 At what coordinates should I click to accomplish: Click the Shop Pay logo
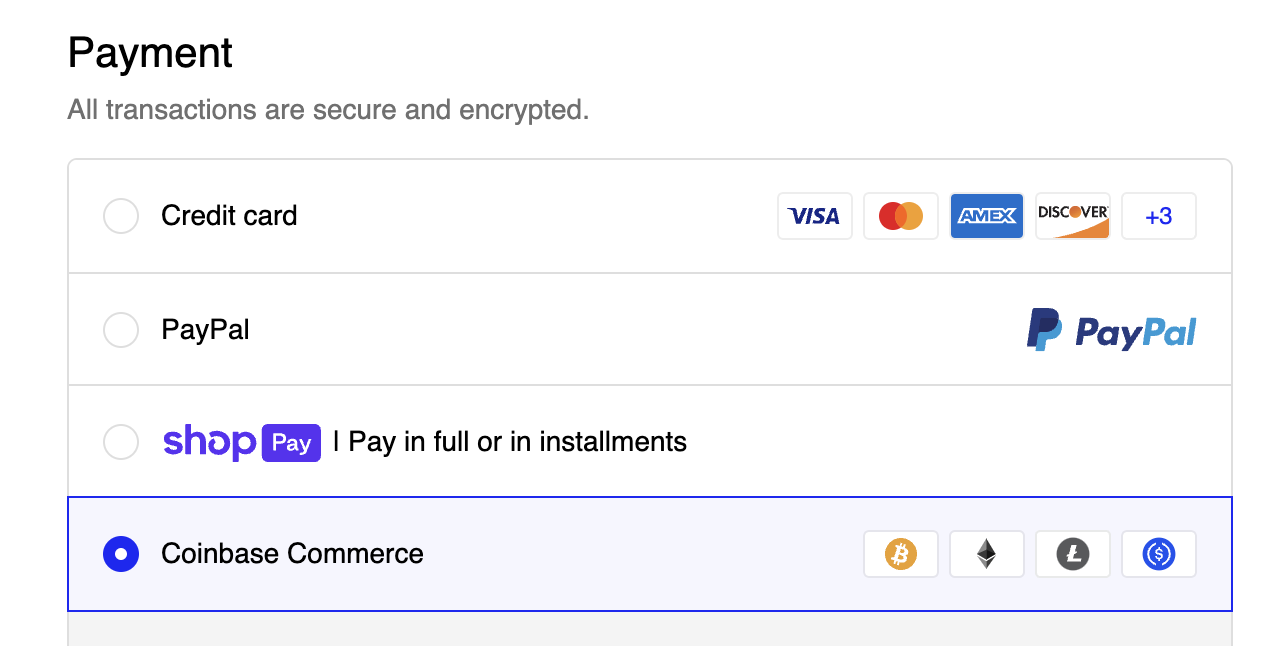pyautogui.click(x=241, y=442)
